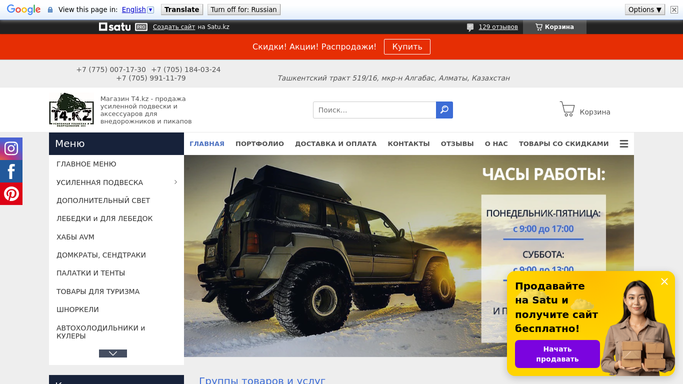Viewport: 683px width, 384px height.
Task: Expand the УСИЛЕННАЯ ПОДВЕСКА submenu
Action: pos(176,182)
